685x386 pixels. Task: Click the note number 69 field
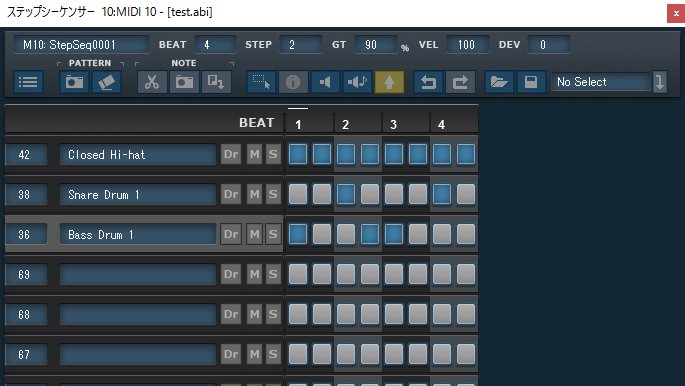pyautogui.click(x=26, y=275)
